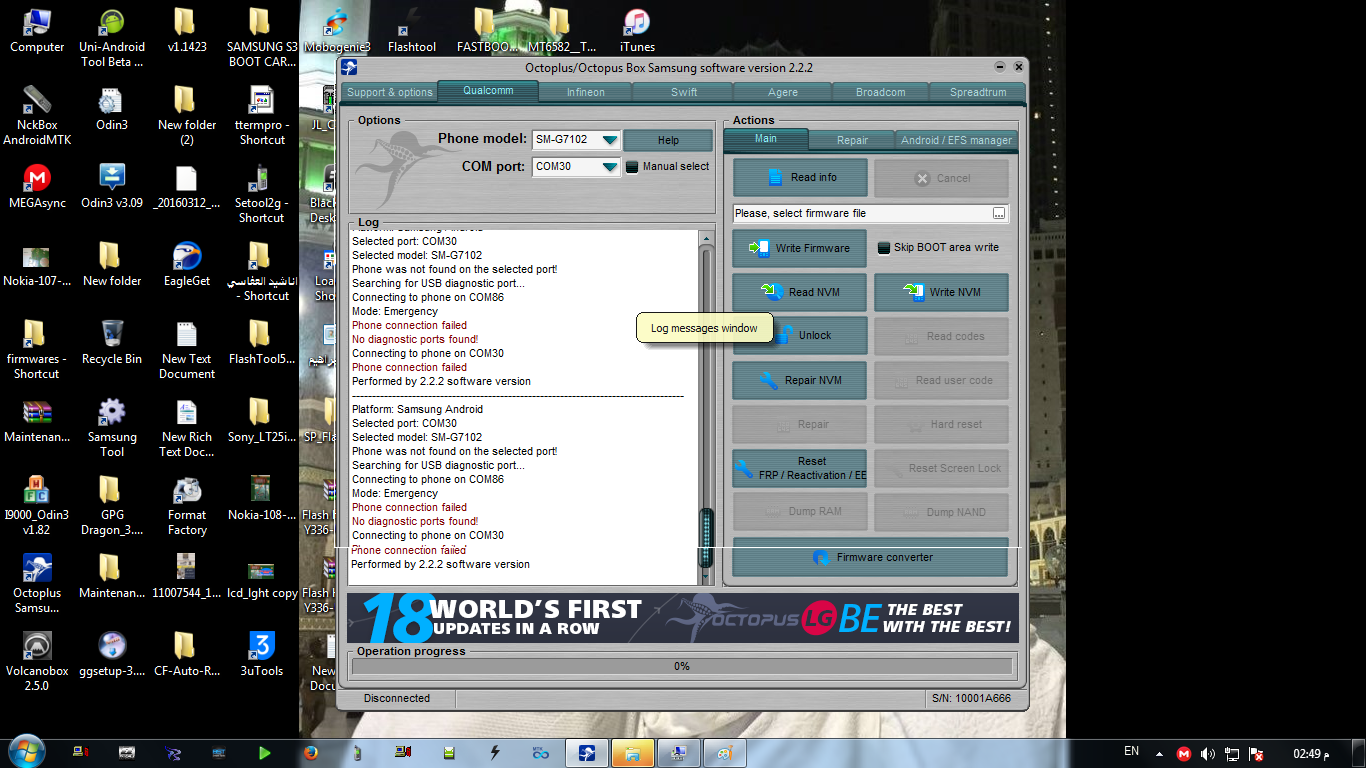This screenshot has width=1366, height=768.
Task: Start Write Firmware operation
Action: coord(800,248)
